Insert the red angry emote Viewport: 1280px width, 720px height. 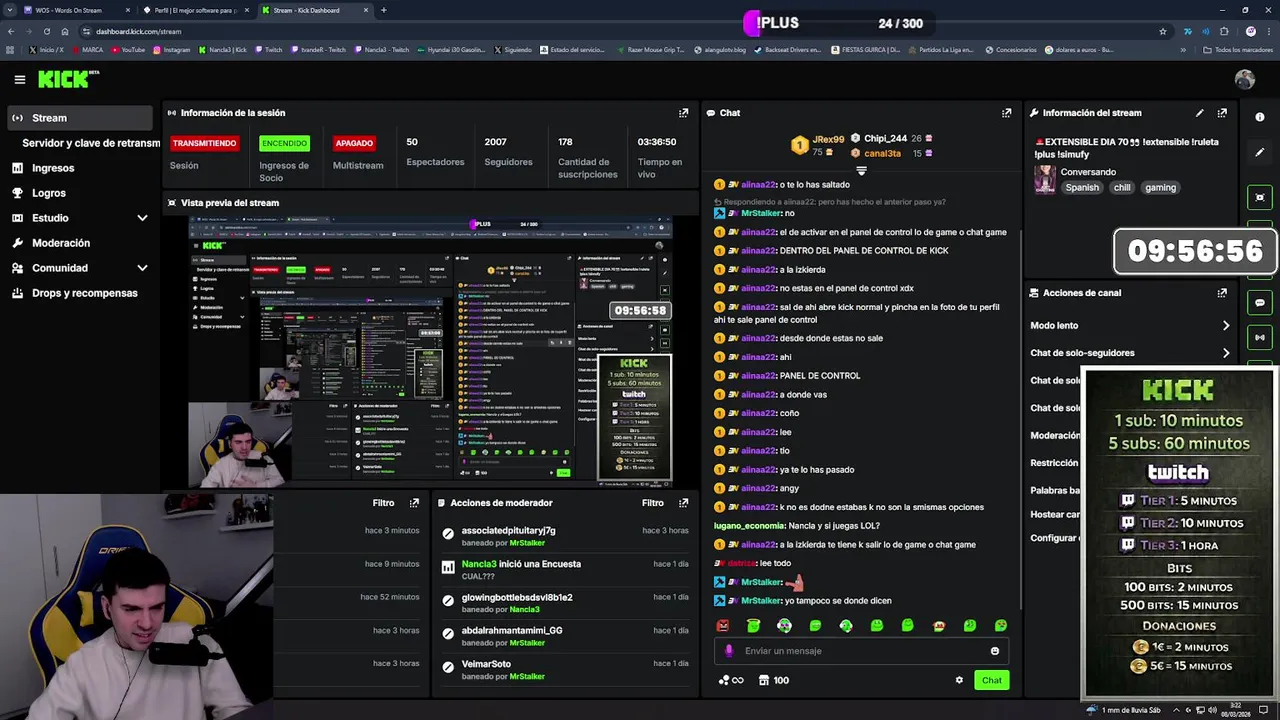coord(723,626)
